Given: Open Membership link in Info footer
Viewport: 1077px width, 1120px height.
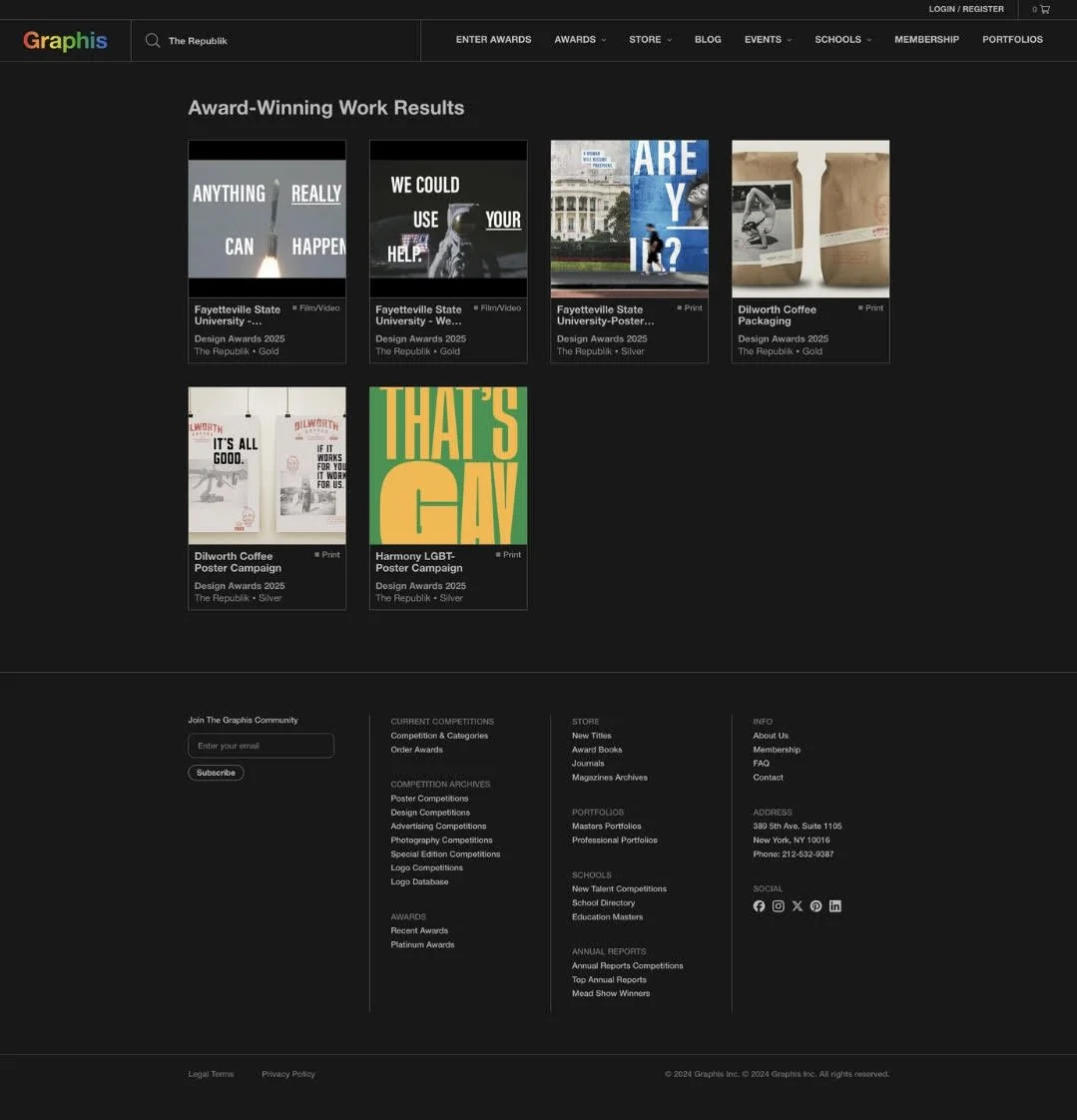Looking at the screenshot, I should click(x=777, y=750).
